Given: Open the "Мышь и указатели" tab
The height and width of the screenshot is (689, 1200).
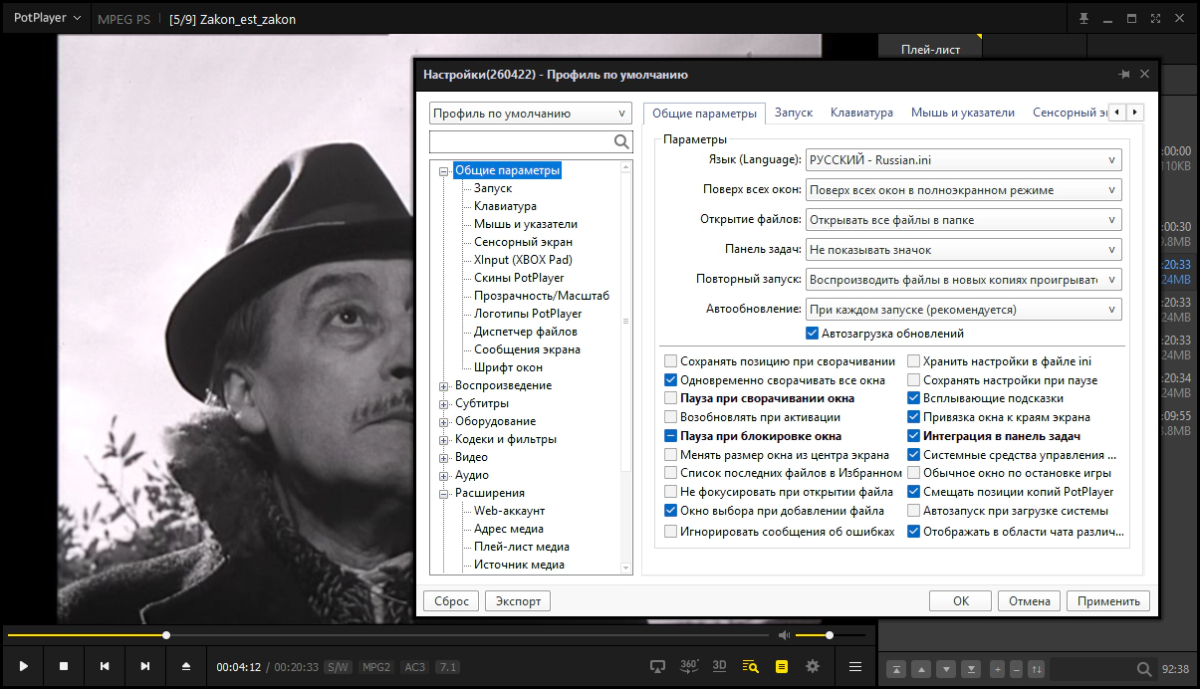Looking at the screenshot, I should [962, 113].
